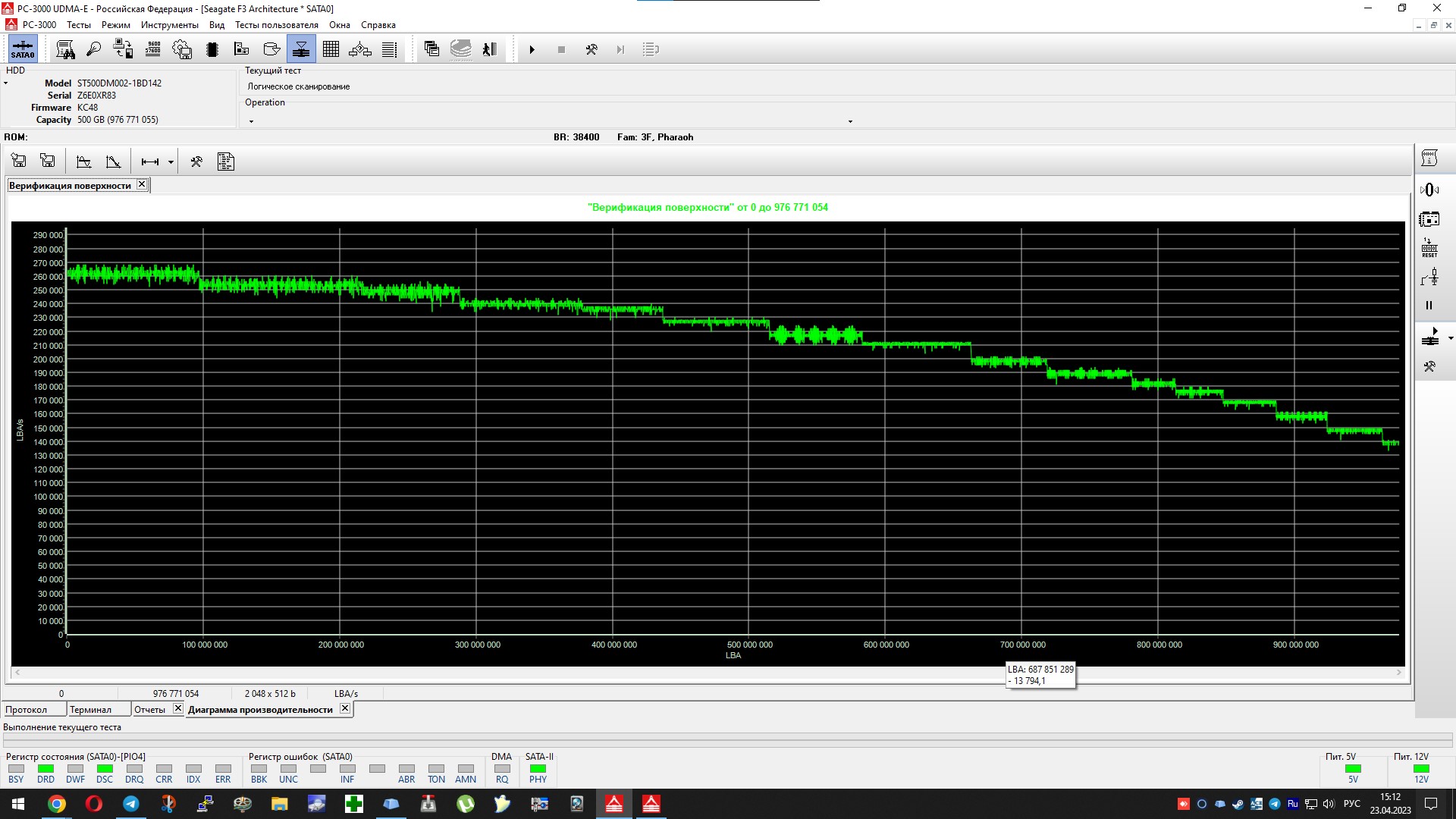The image size is (1456, 819).
Task: Open Google Chrome from the taskbar
Action: click(57, 804)
